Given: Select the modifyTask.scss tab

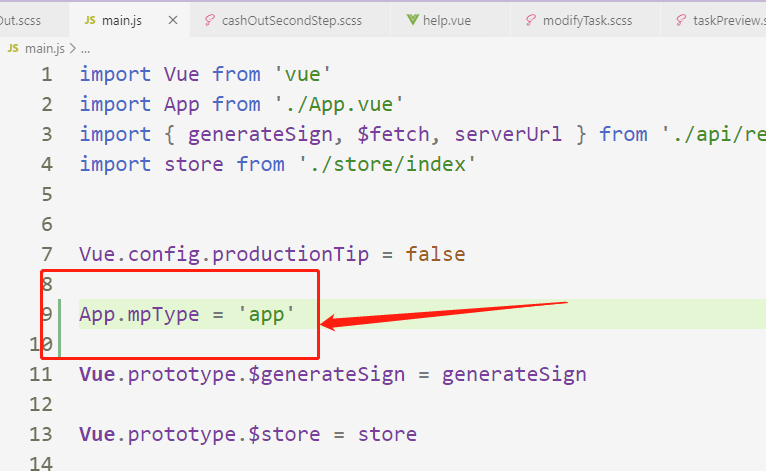Looking at the screenshot, I should click(x=586, y=20).
